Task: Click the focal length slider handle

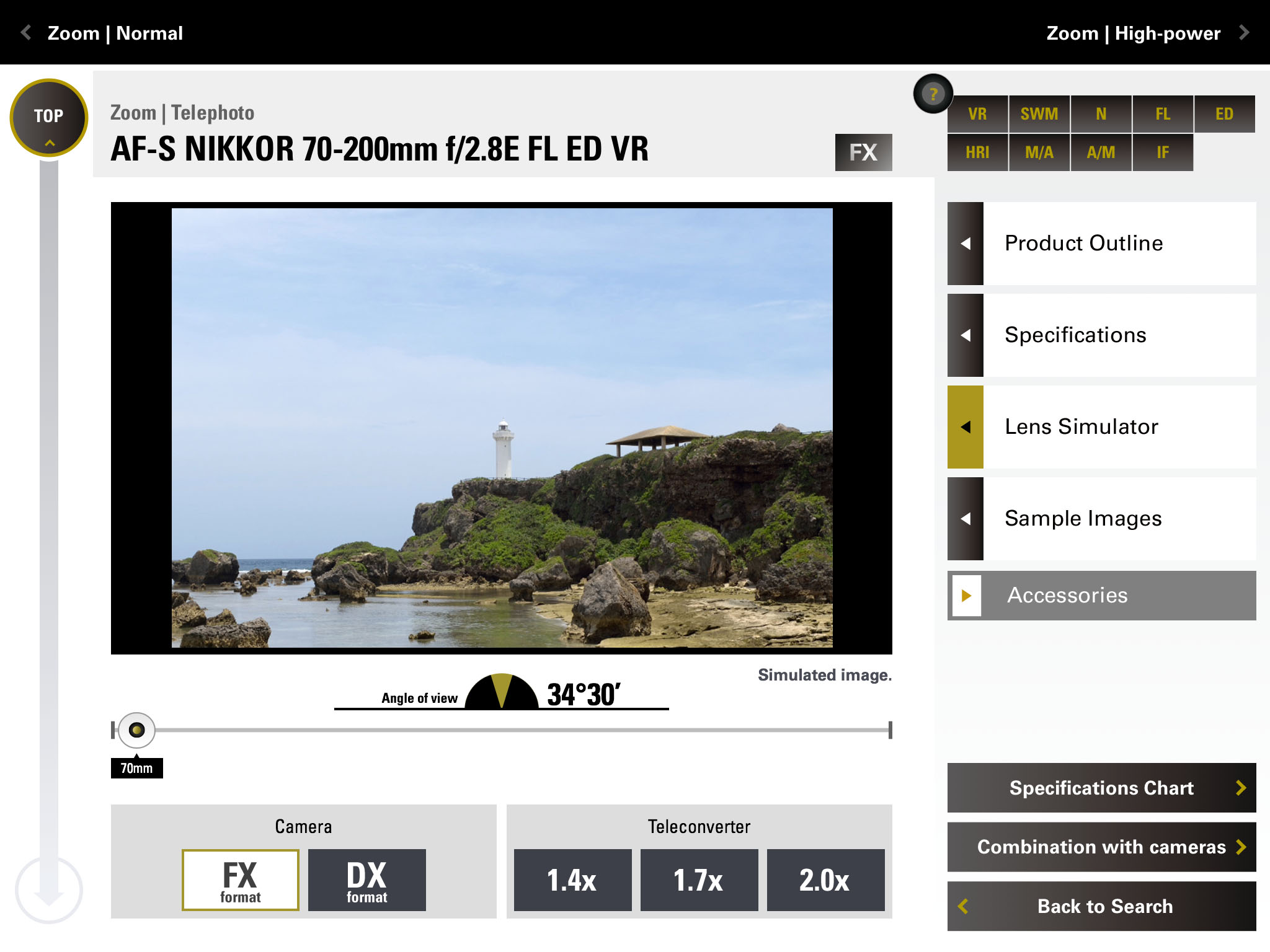Action: click(136, 730)
